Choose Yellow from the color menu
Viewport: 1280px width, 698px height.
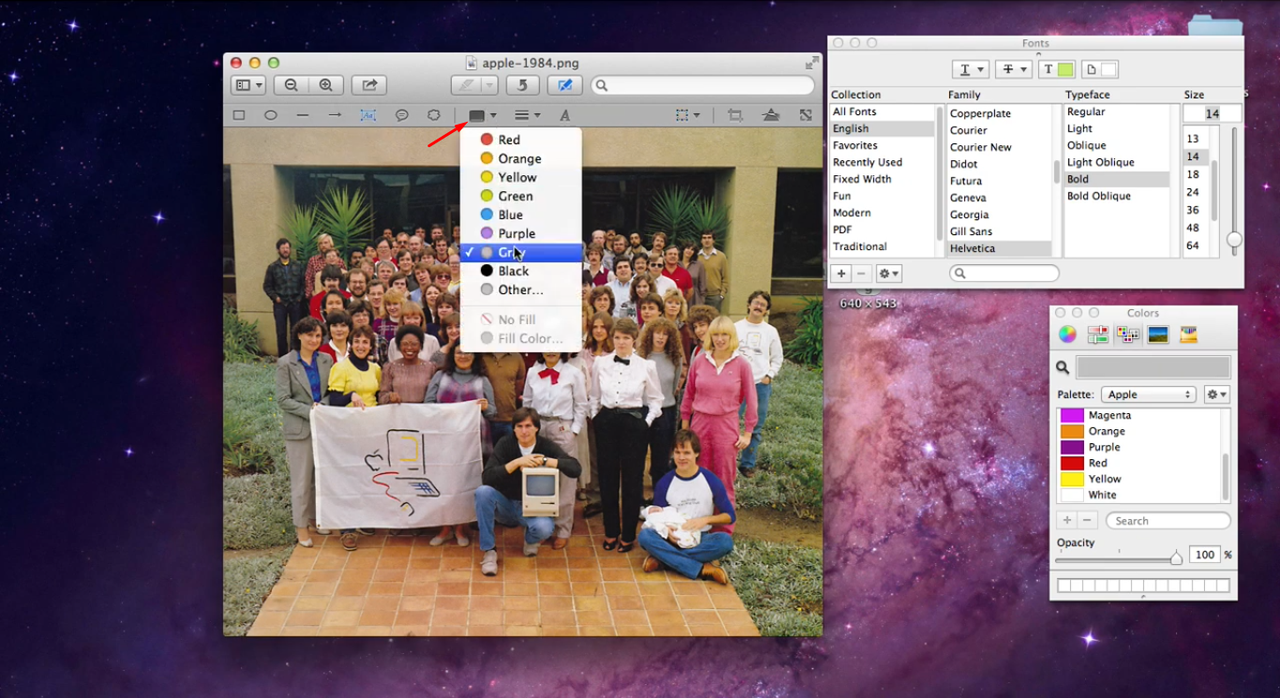coord(520,177)
